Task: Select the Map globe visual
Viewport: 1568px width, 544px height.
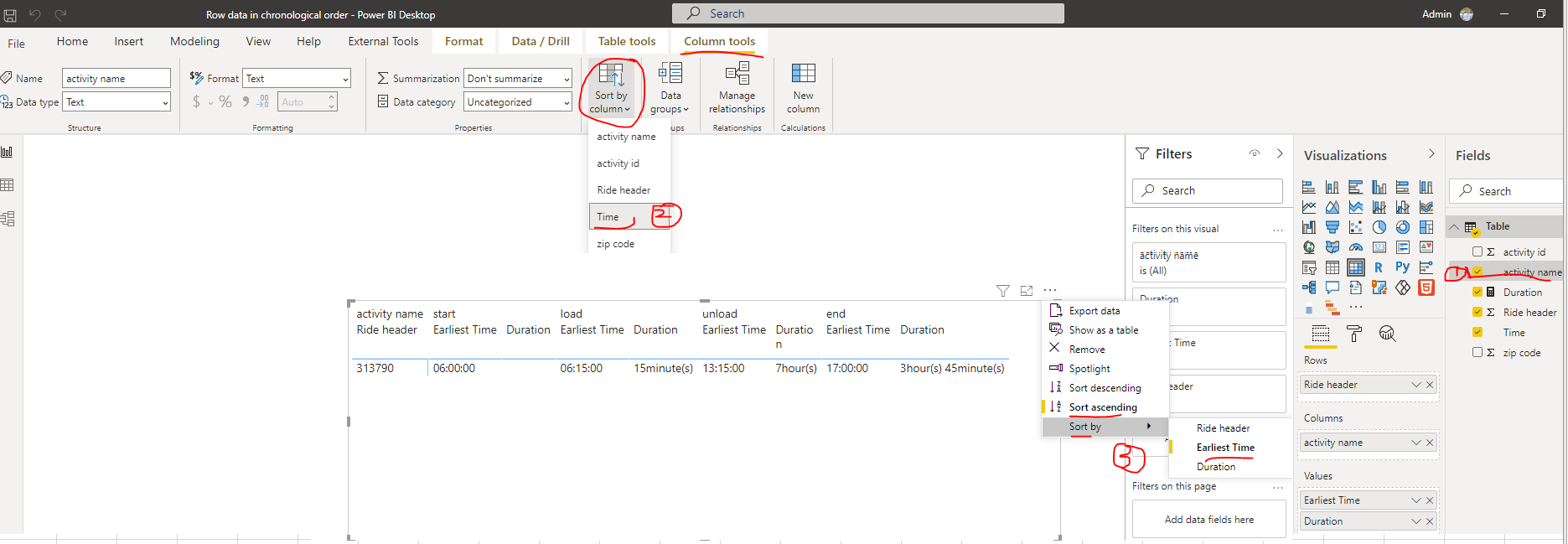Action: [x=1309, y=247]
